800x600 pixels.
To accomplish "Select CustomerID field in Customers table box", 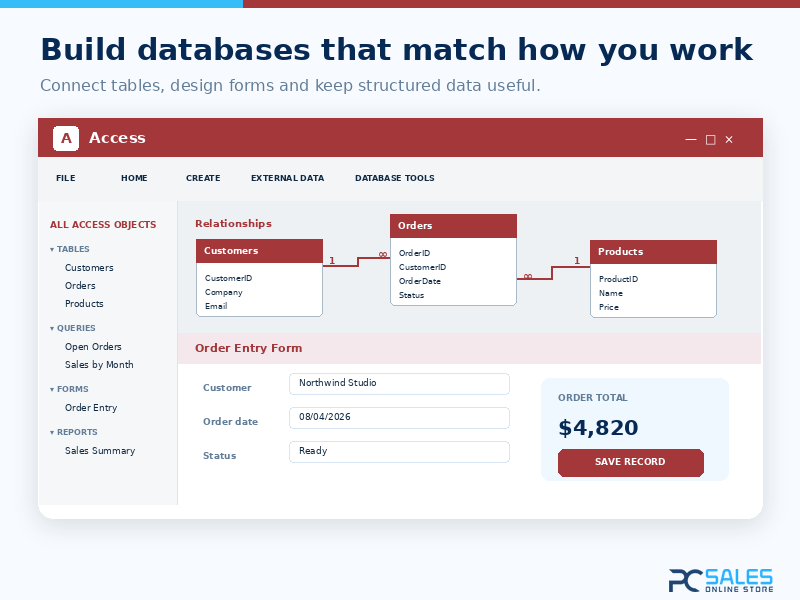I will pos(229,278).
